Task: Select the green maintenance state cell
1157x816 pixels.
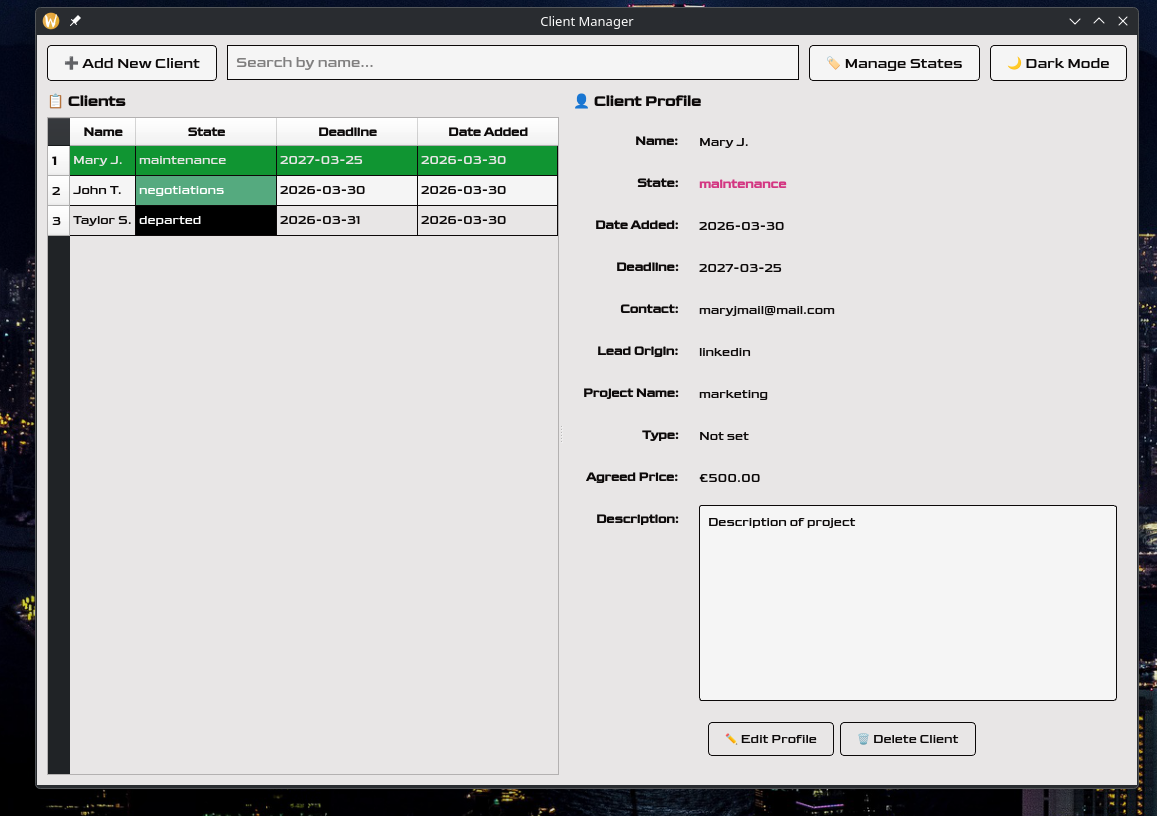Action: coord(205,161)
